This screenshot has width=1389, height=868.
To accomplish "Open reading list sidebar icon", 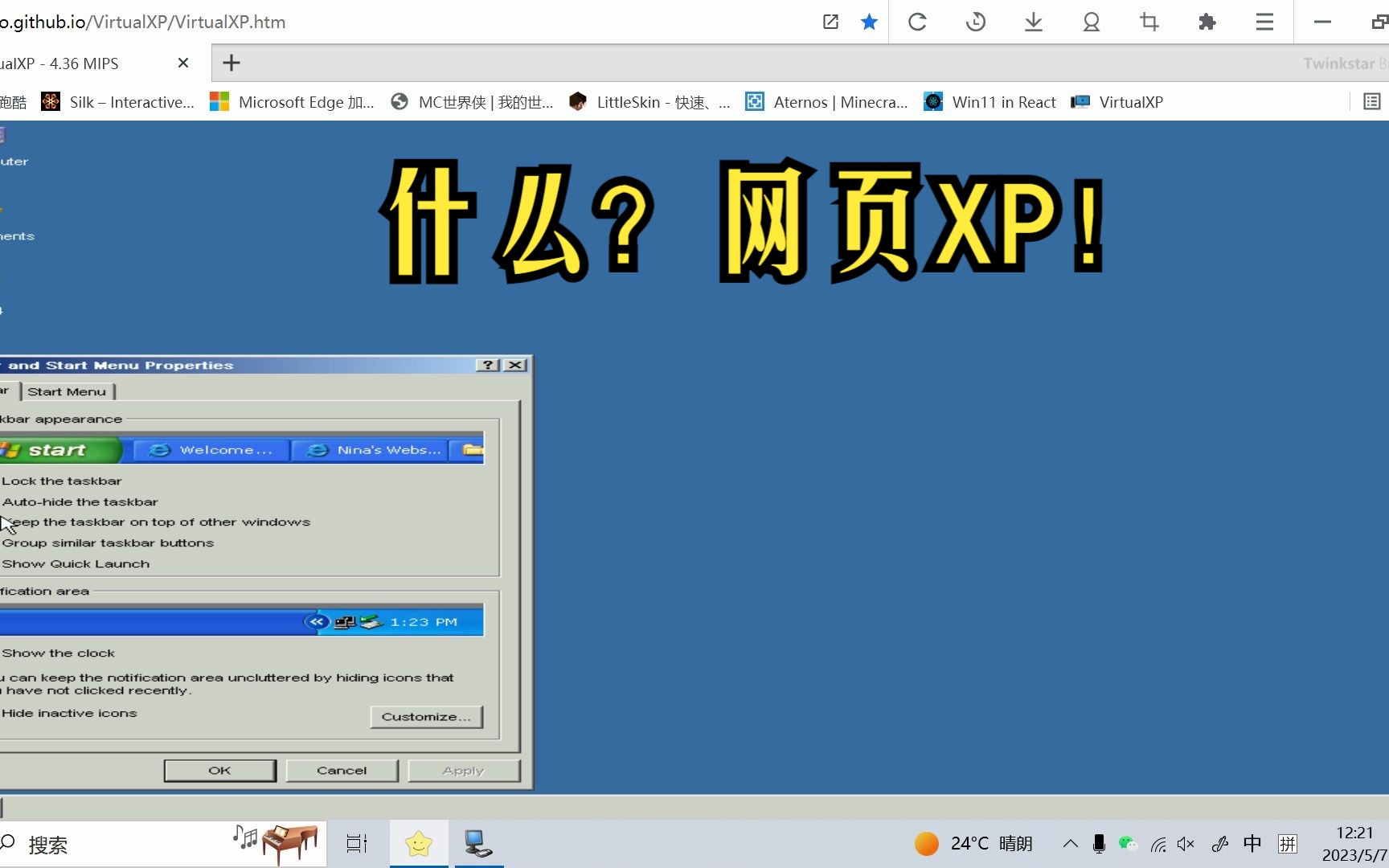I will pos(1372,102).
